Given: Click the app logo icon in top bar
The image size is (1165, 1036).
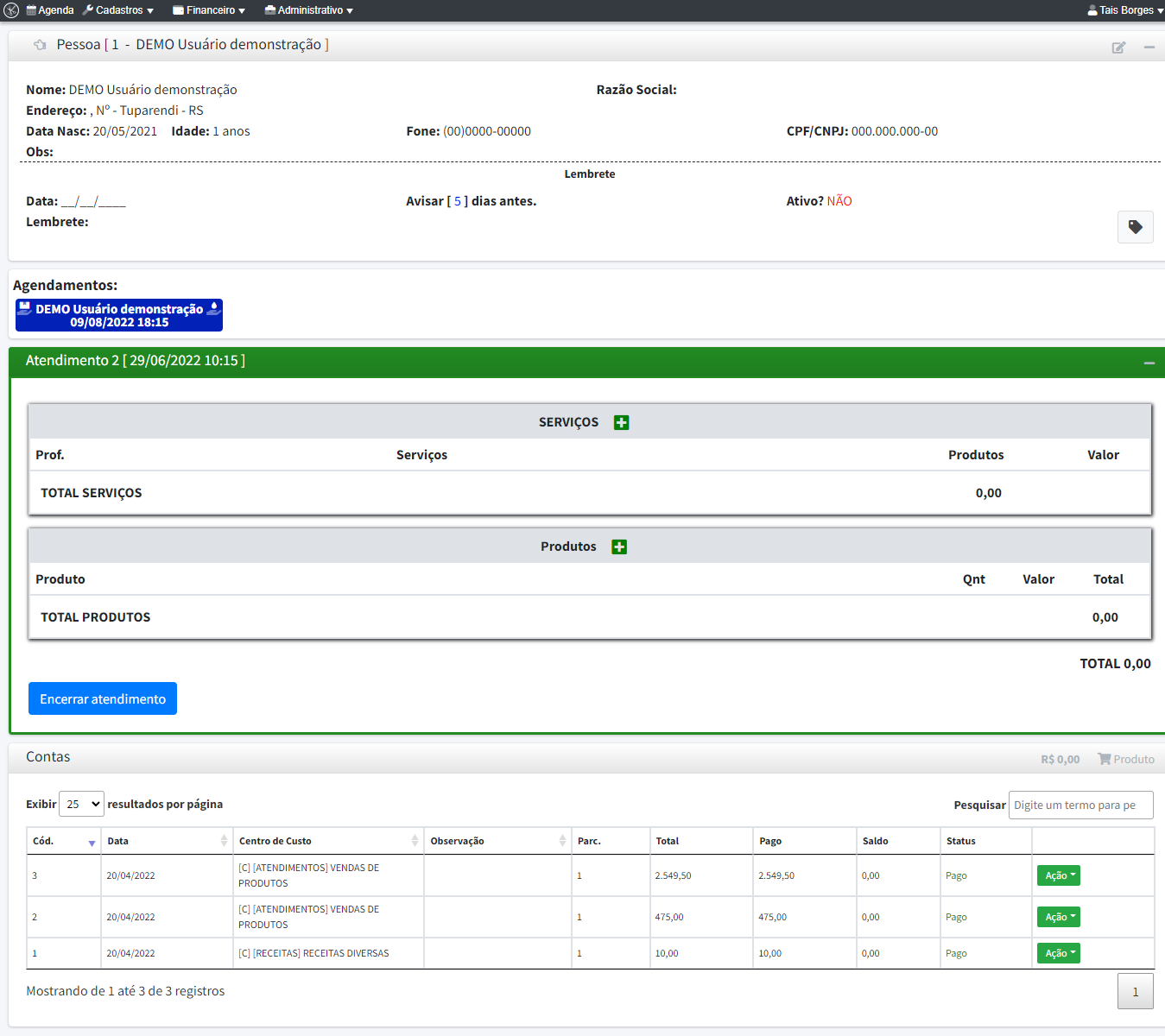Looking at the screenshot, I should click(11, 10).
